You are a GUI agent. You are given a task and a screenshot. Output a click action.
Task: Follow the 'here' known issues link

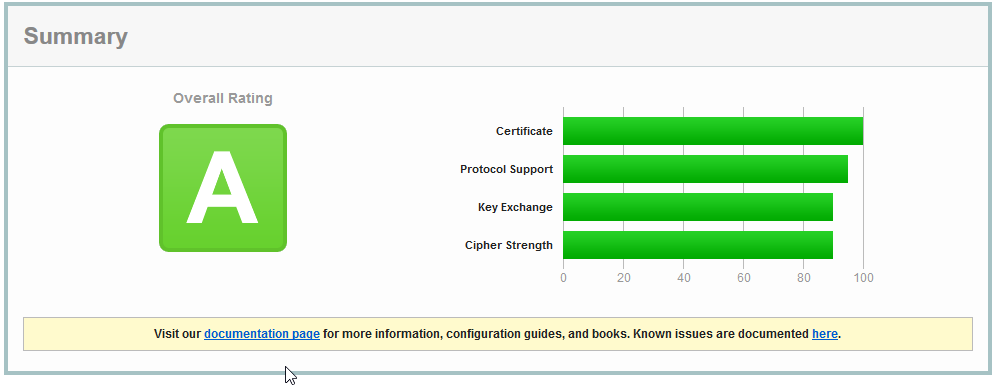point(824,334)
